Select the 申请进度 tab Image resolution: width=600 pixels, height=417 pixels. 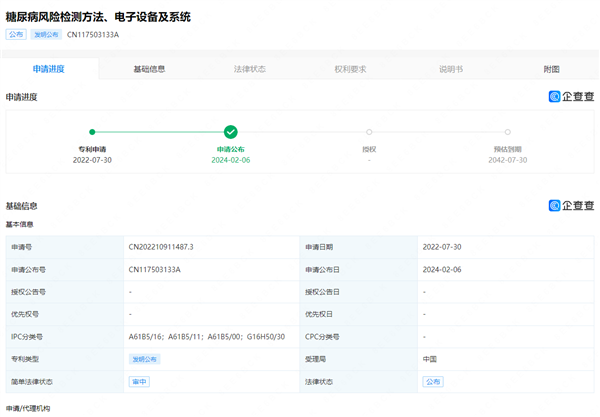pos(49,69)
